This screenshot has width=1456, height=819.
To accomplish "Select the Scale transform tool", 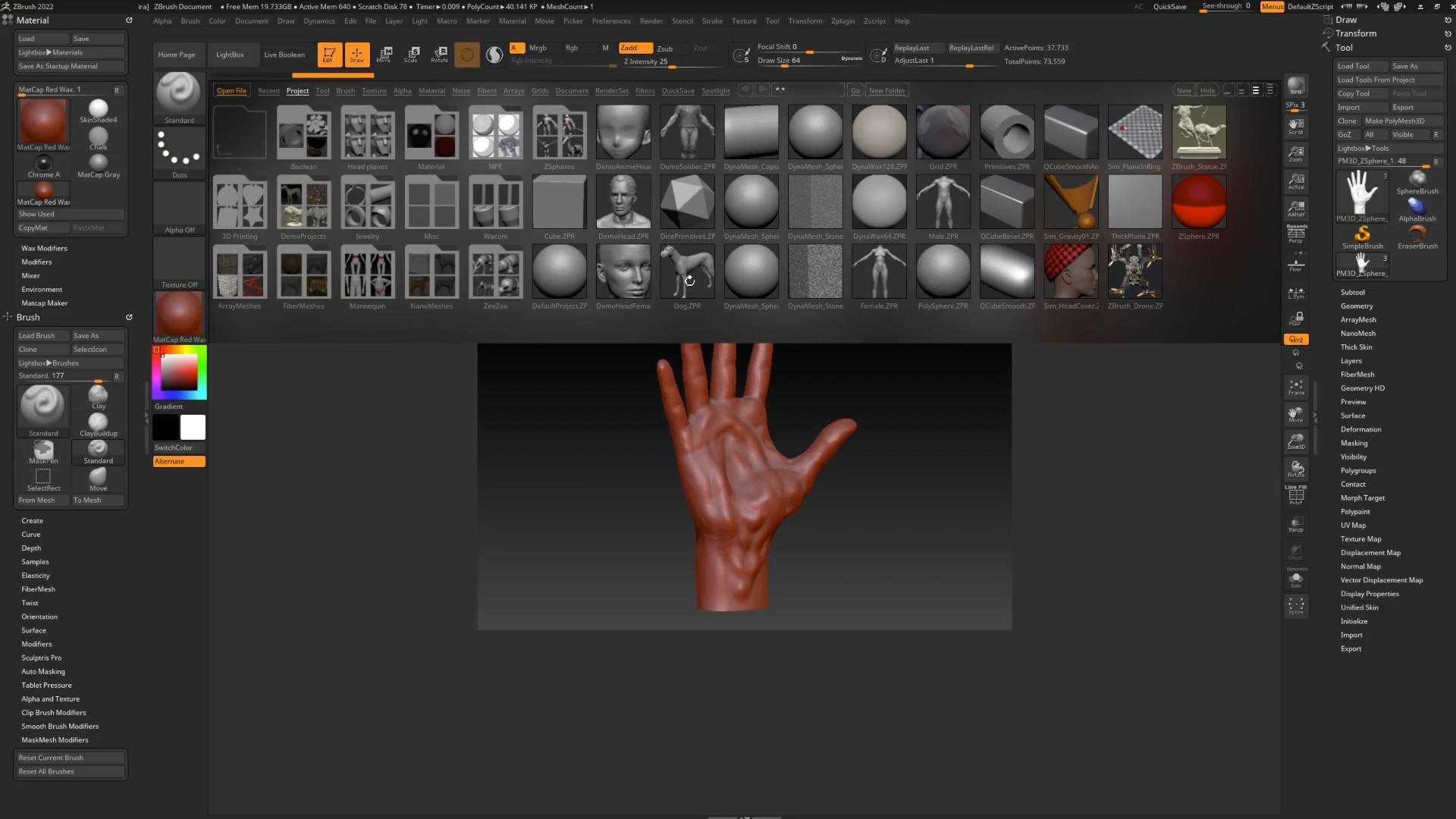I will (x=412, y=55).
